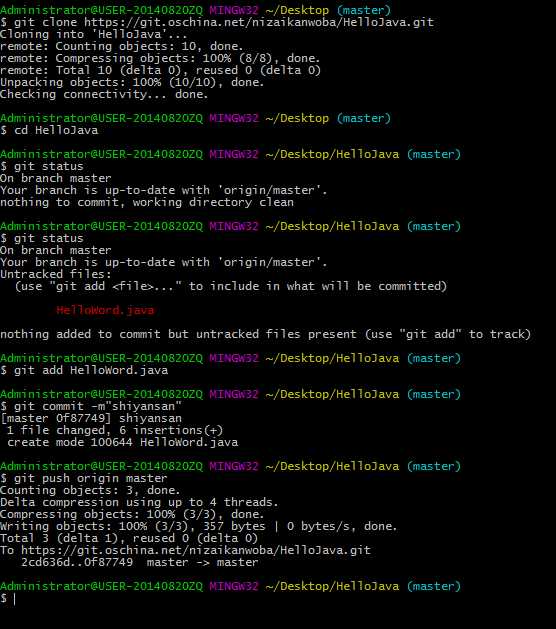
Task: Click the red untracked HelloWord.java filename
Action: point(105,310)
